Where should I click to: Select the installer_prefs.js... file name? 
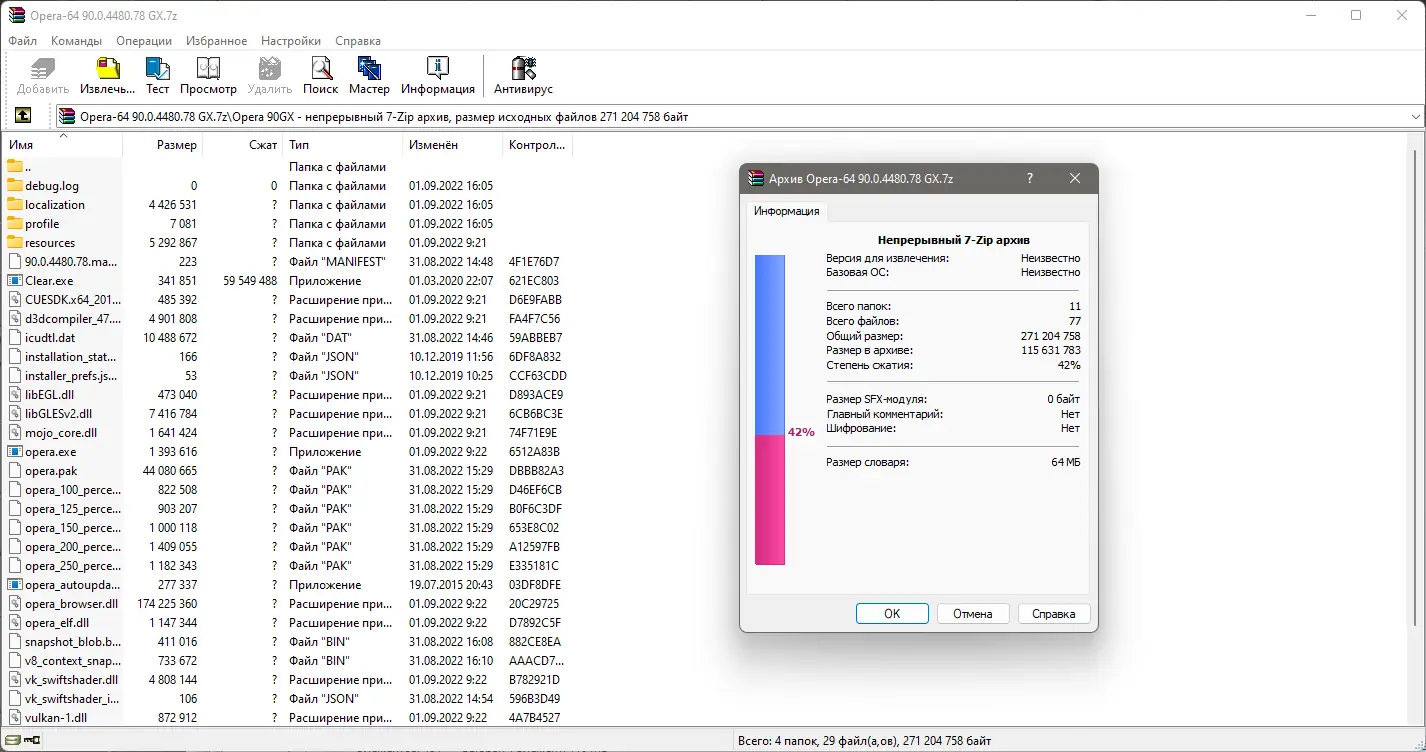click(x=73, y=376)
